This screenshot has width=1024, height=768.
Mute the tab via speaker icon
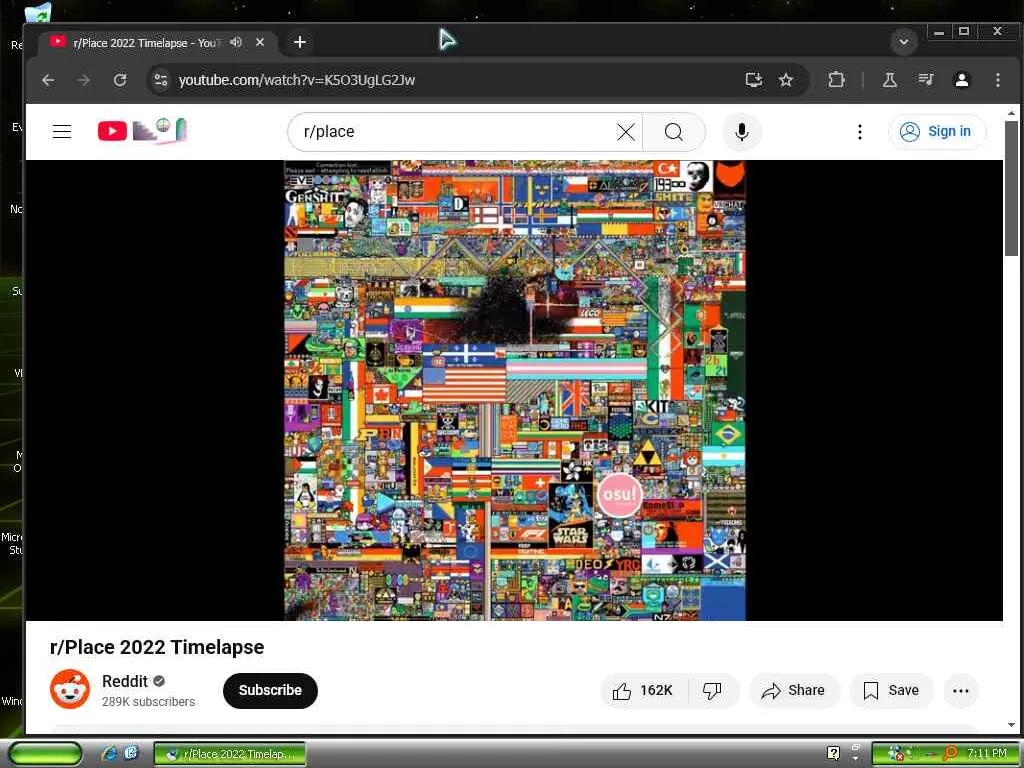236,42
